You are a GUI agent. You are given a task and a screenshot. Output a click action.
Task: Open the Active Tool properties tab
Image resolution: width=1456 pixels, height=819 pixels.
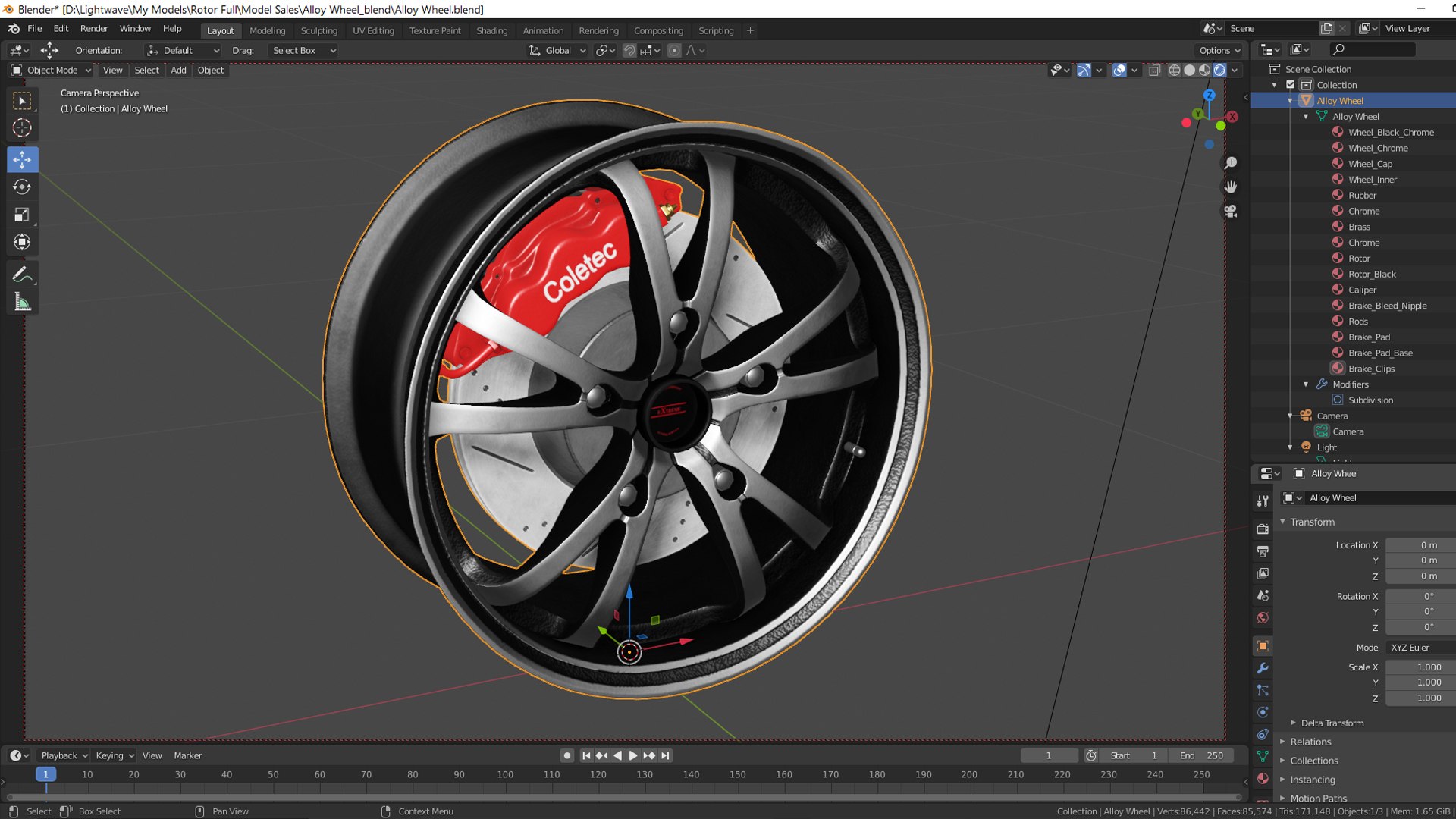pos(1263,500)
